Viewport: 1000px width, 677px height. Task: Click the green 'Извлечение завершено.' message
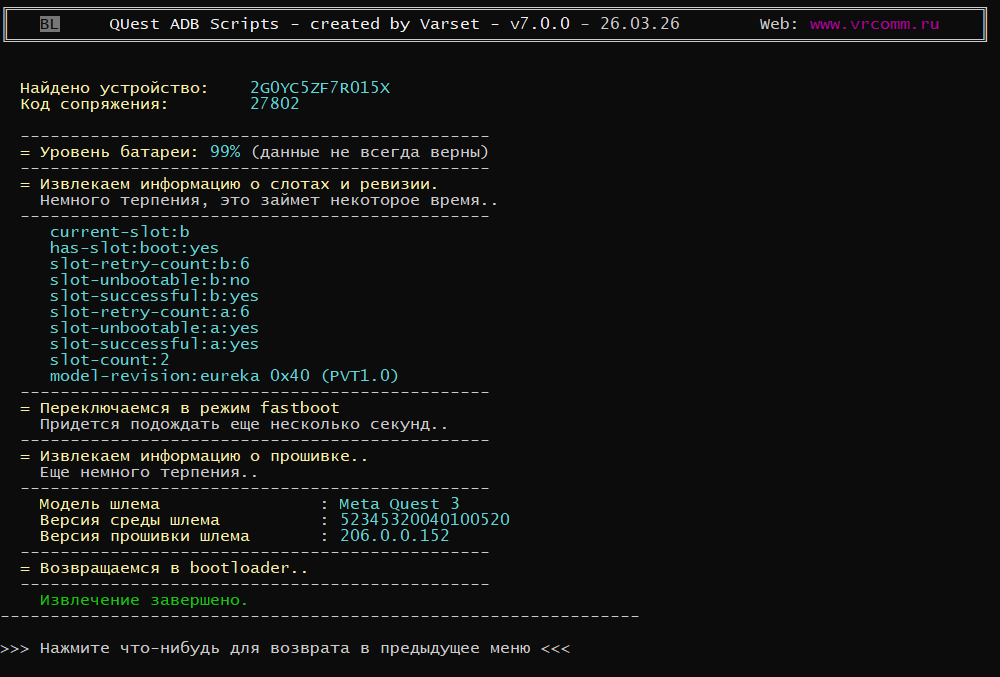point(143,600)
